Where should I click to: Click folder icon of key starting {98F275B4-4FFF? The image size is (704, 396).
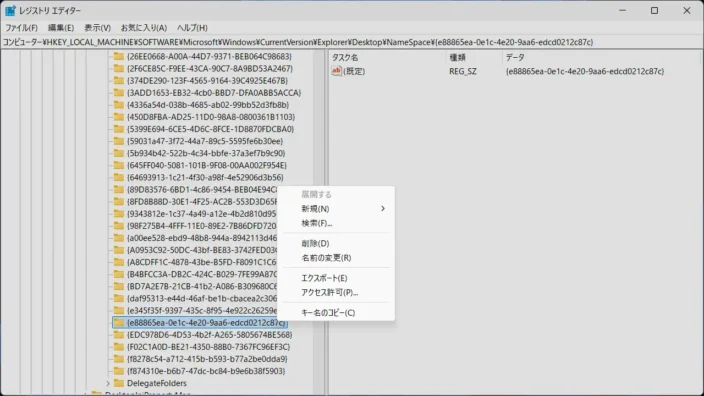119,226
